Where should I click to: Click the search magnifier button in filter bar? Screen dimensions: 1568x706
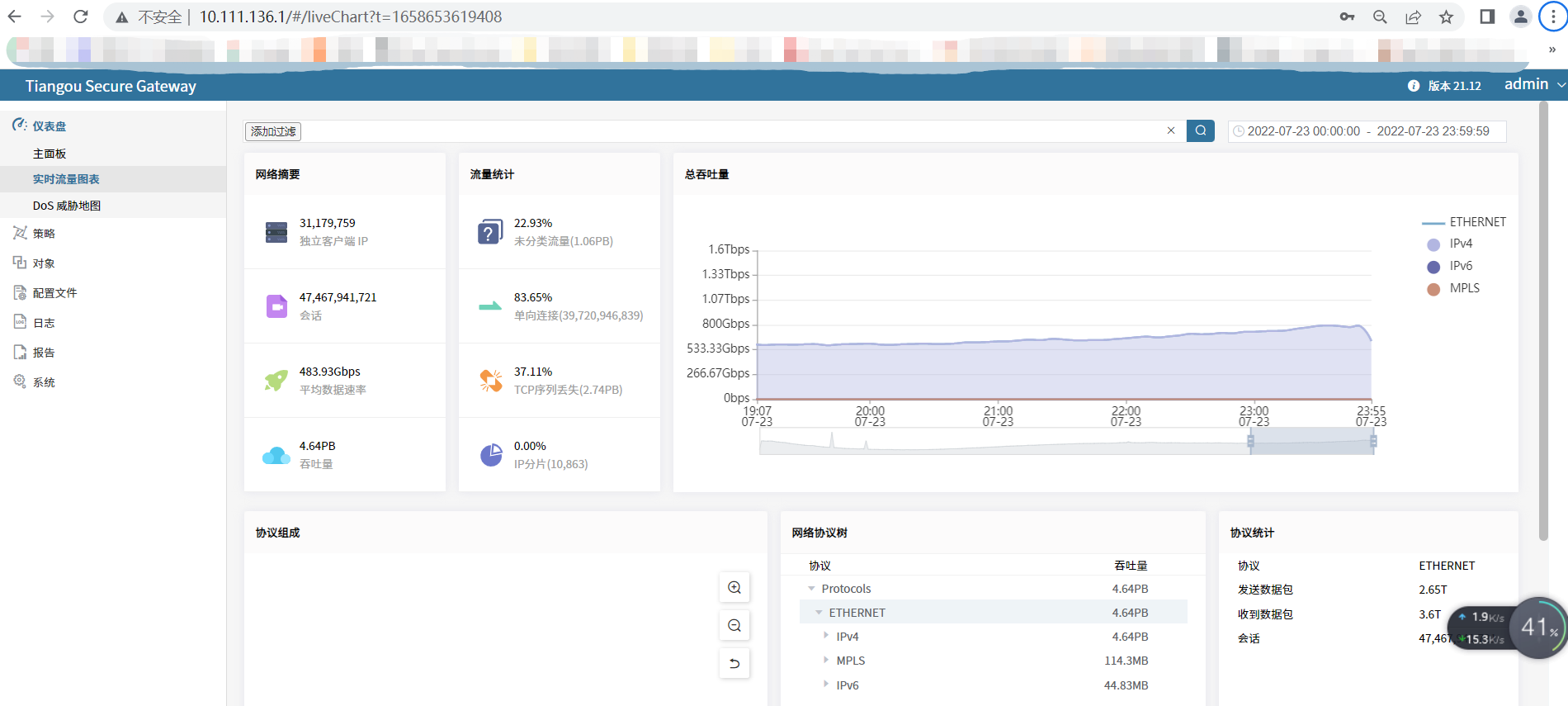click(x=1200, y=130)
